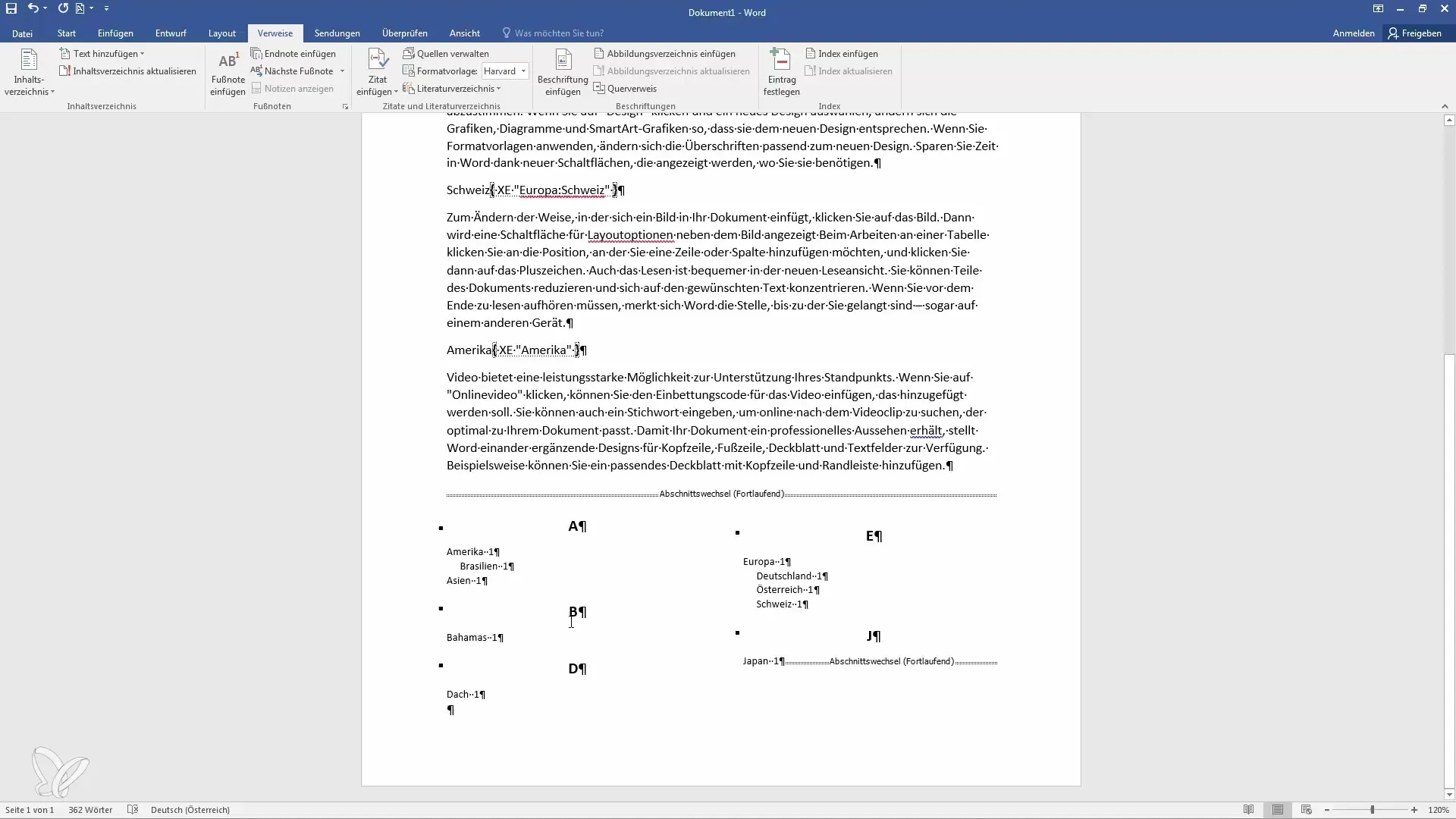Open ribbon display options icon
This screenshot has width=1456, height=819.
(x=1378, y=9)
